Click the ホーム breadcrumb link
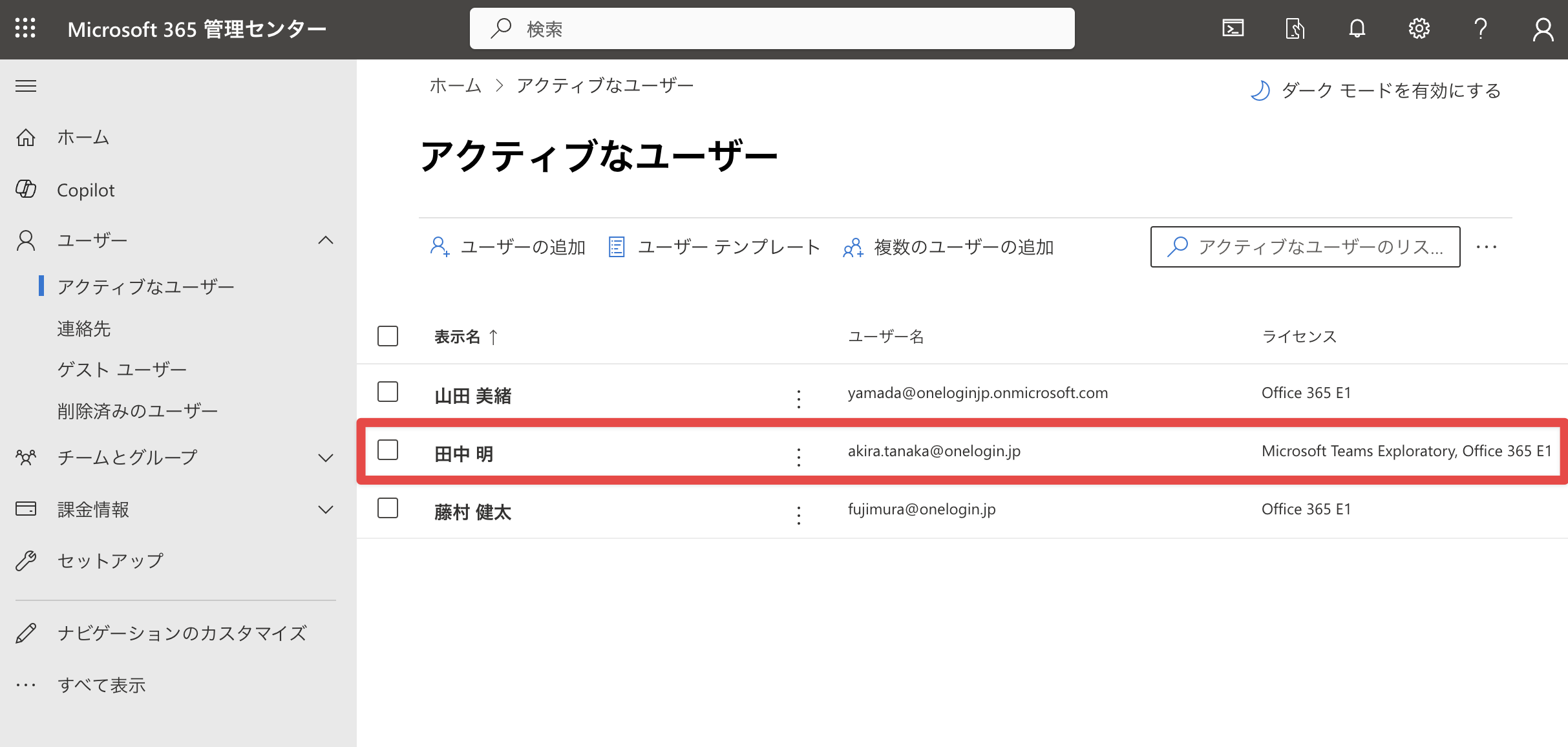 coord(456,85)
